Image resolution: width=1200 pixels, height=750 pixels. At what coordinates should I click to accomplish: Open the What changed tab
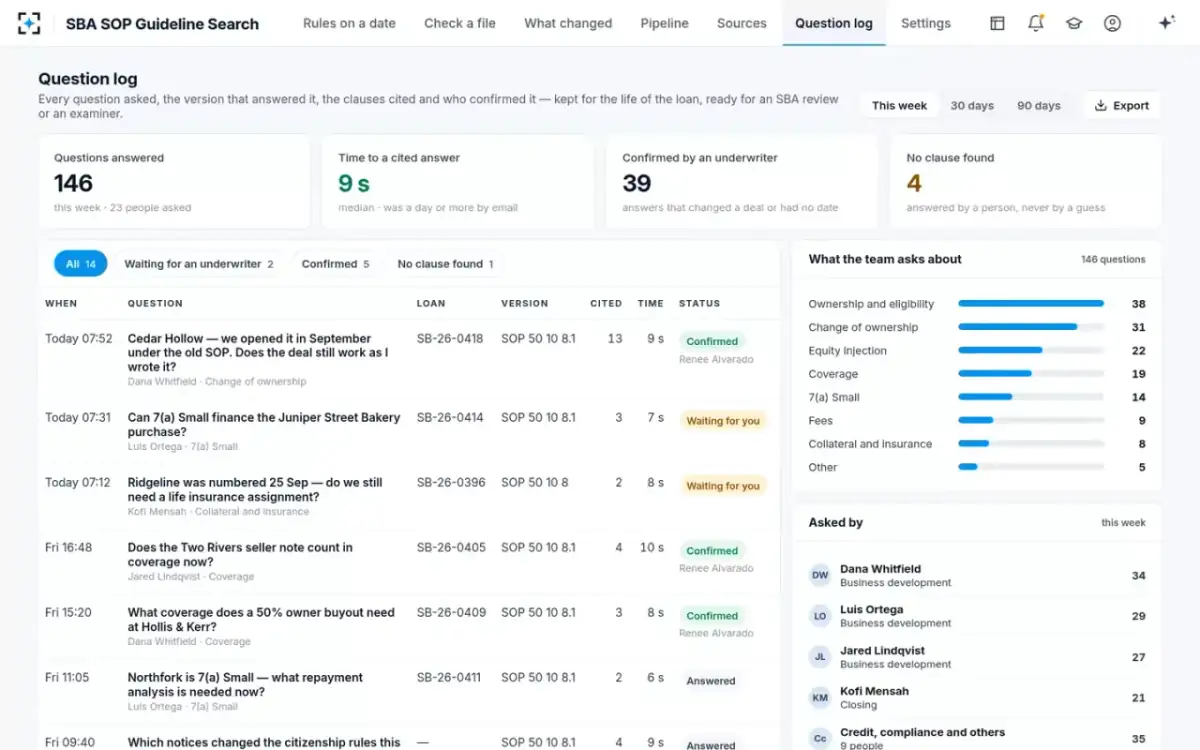click(x=568, y=23)
